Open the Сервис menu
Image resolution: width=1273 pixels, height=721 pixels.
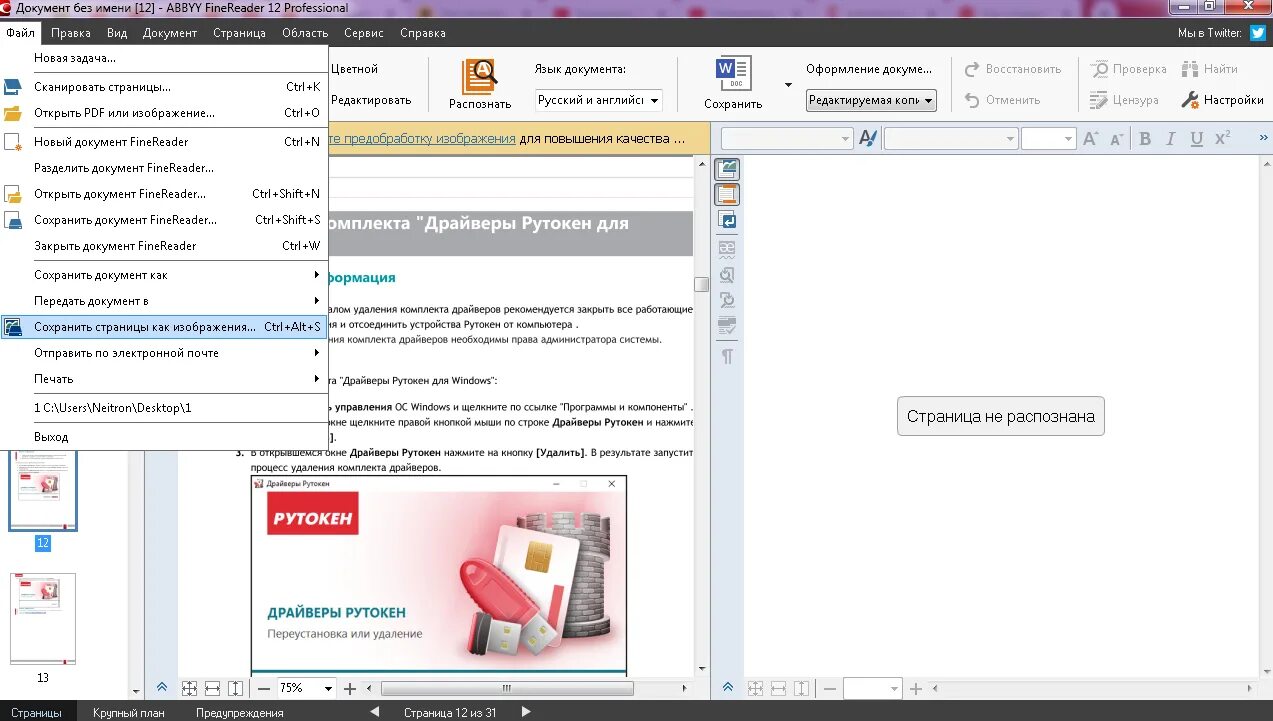tap(364, 33)
